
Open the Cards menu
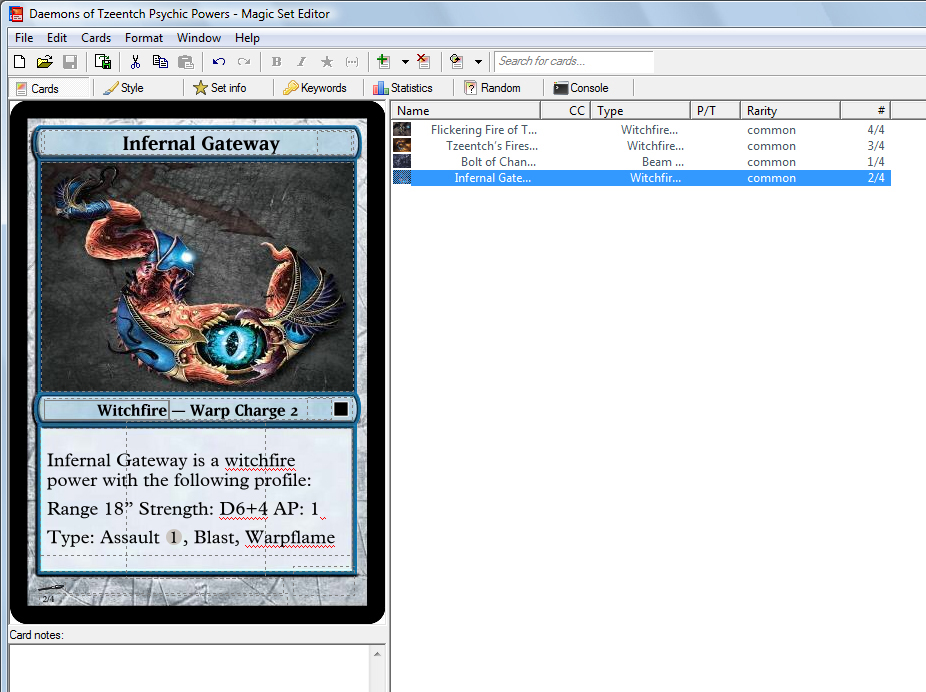96,38
